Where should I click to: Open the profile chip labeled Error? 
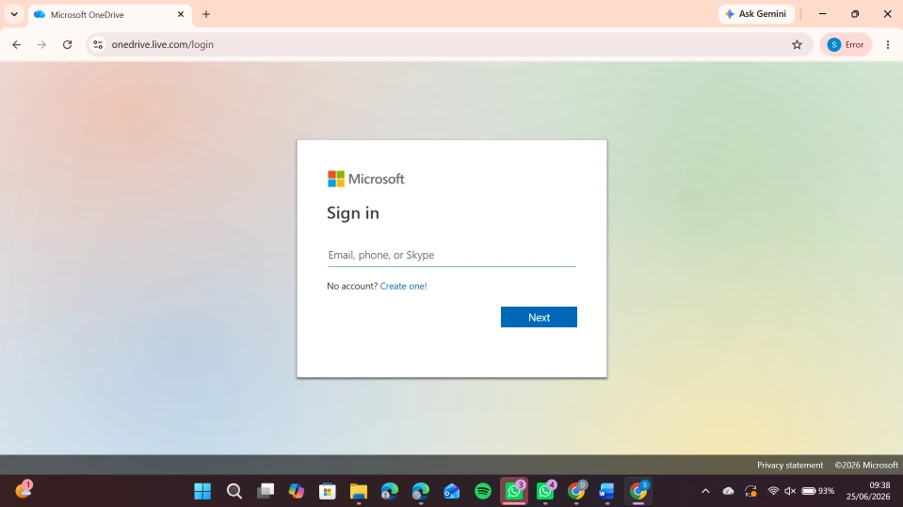click(845, 44)
